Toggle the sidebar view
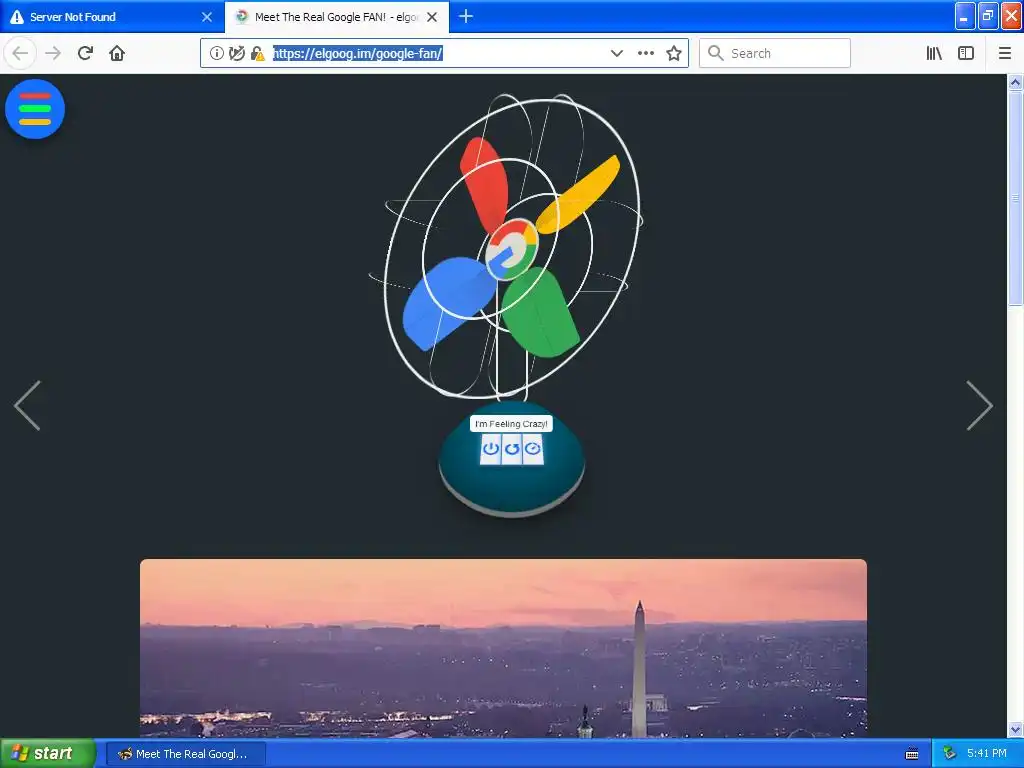Image resolution: width=1024 pixels, height=768 pixels. [x=966, y=54]
